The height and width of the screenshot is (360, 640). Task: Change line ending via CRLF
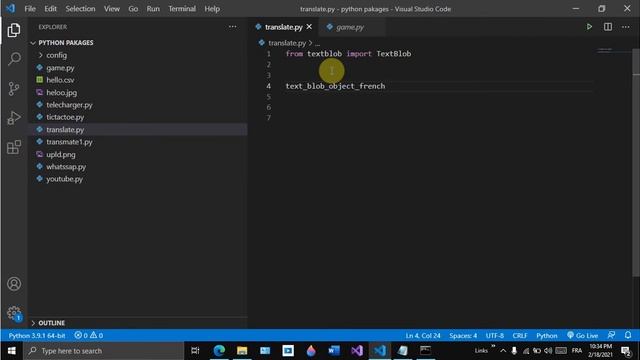pyautogui.click(x=520, y=336)
